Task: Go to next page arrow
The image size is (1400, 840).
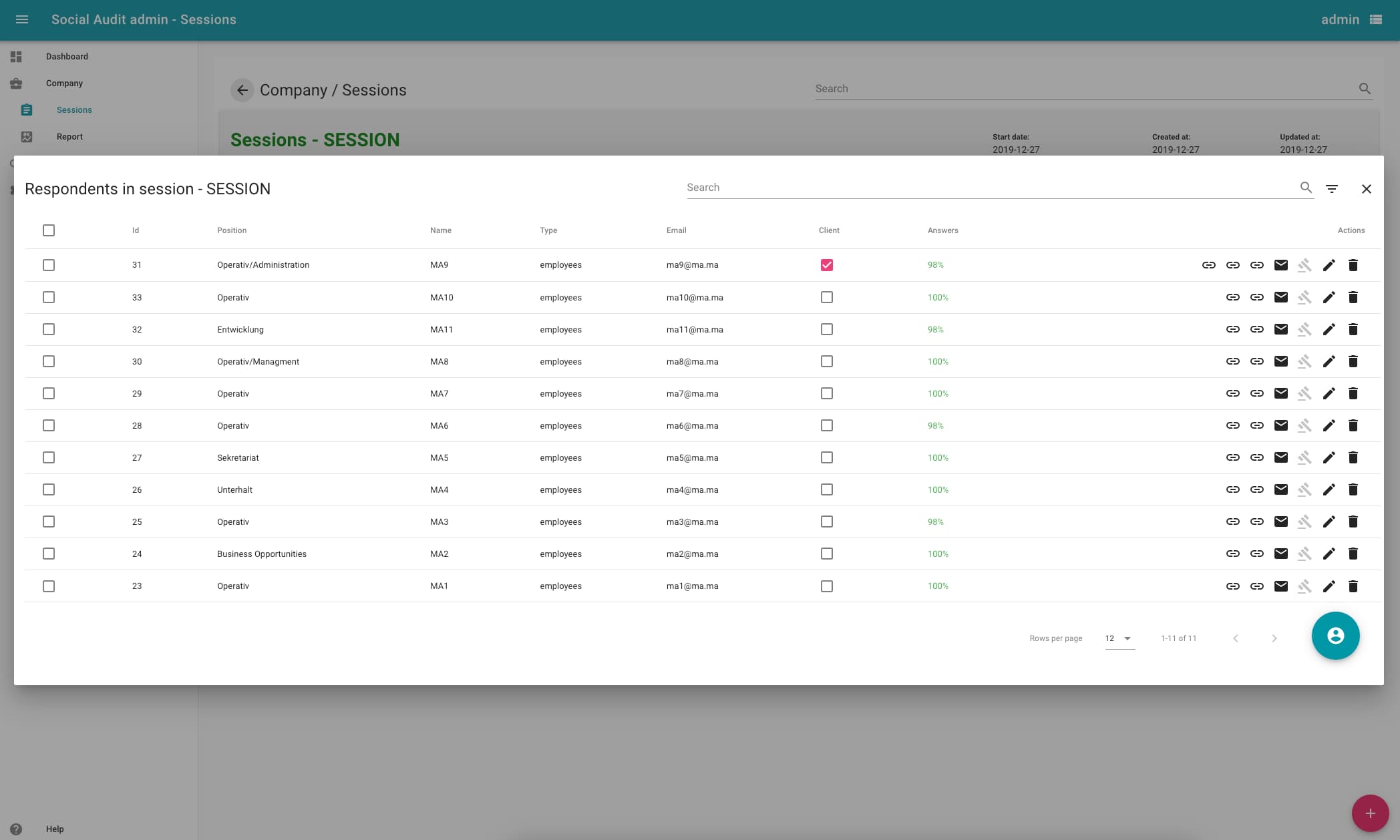Action: coord(1274,638)
